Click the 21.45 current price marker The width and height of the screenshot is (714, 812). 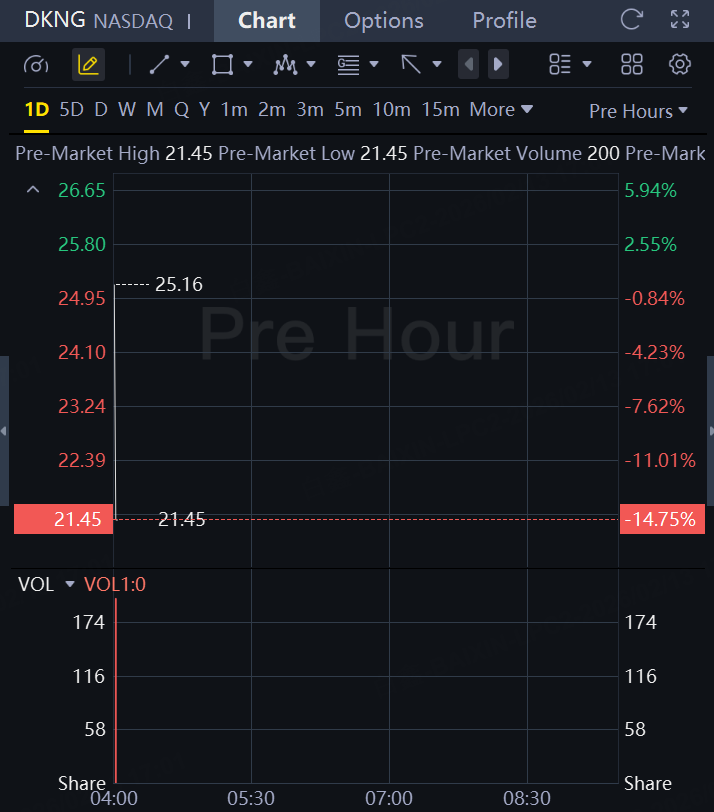(x=63, y=519)
